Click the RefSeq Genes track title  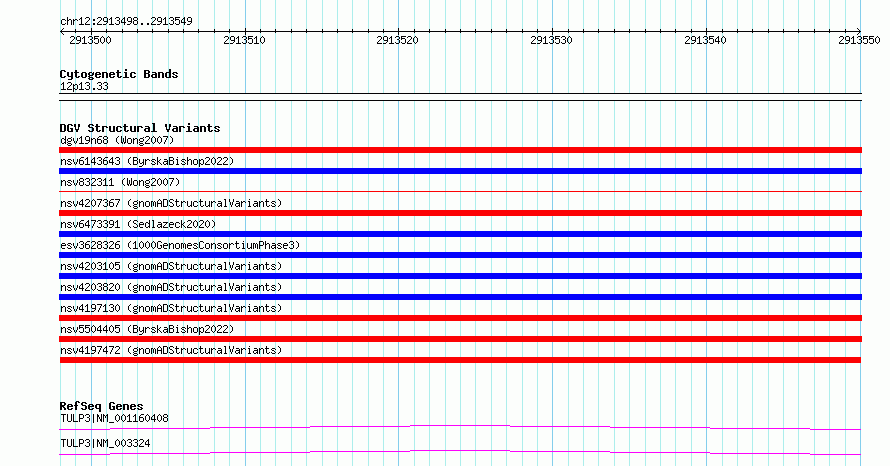point(101,406)
